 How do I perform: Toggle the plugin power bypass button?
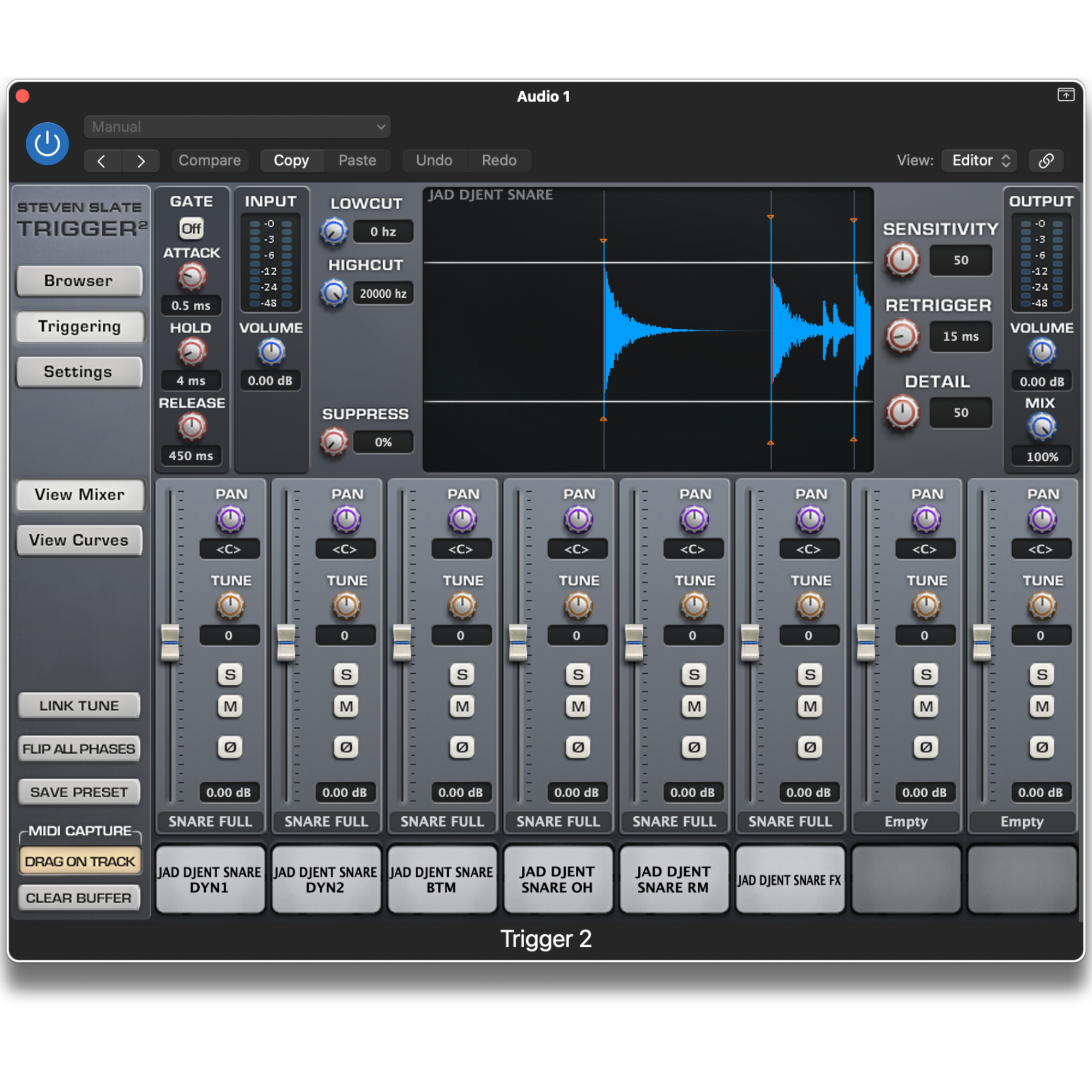pos(48,144)
